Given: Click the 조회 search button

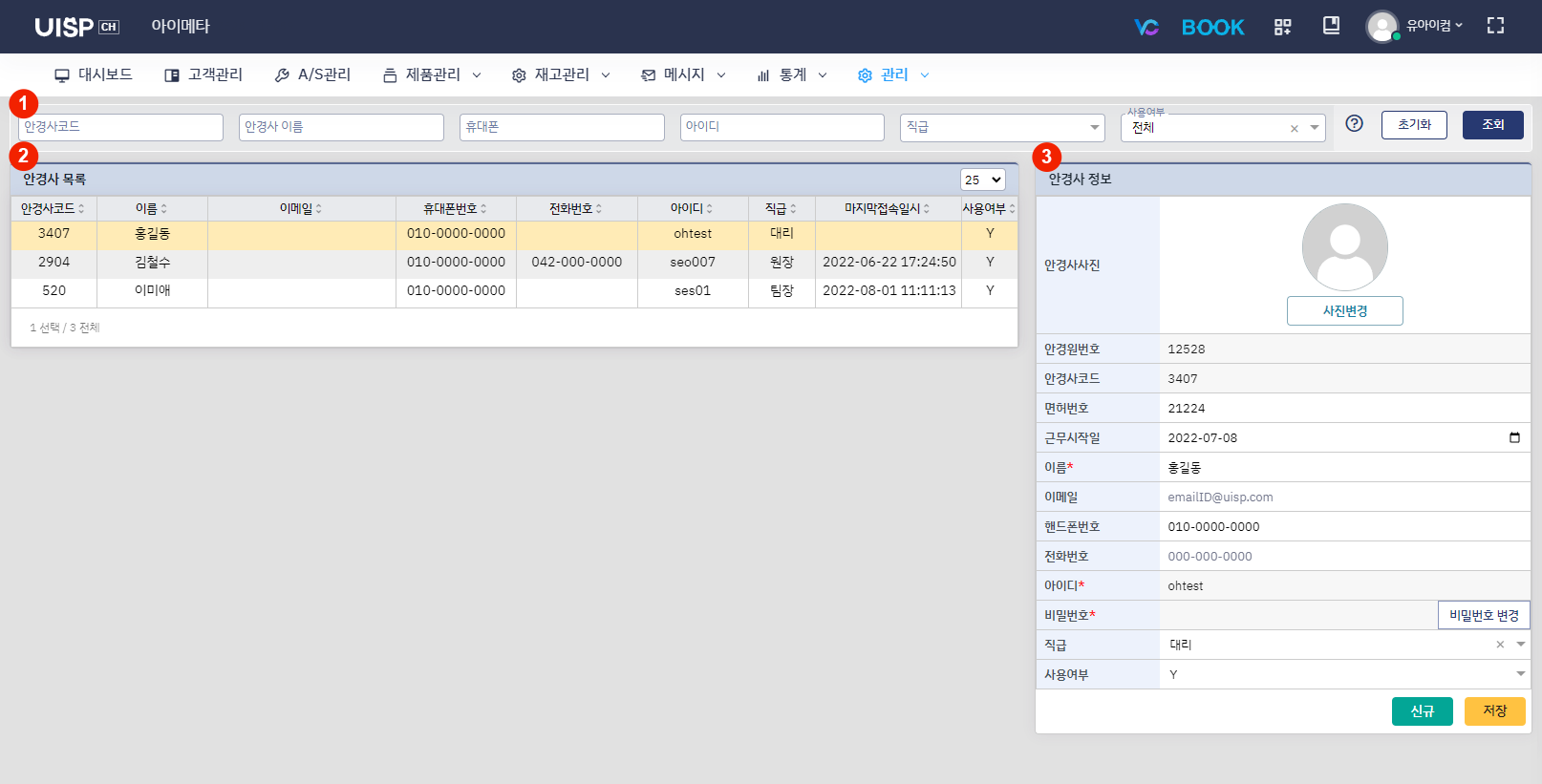Looking at the screenshot, I should coord(1492,125).
